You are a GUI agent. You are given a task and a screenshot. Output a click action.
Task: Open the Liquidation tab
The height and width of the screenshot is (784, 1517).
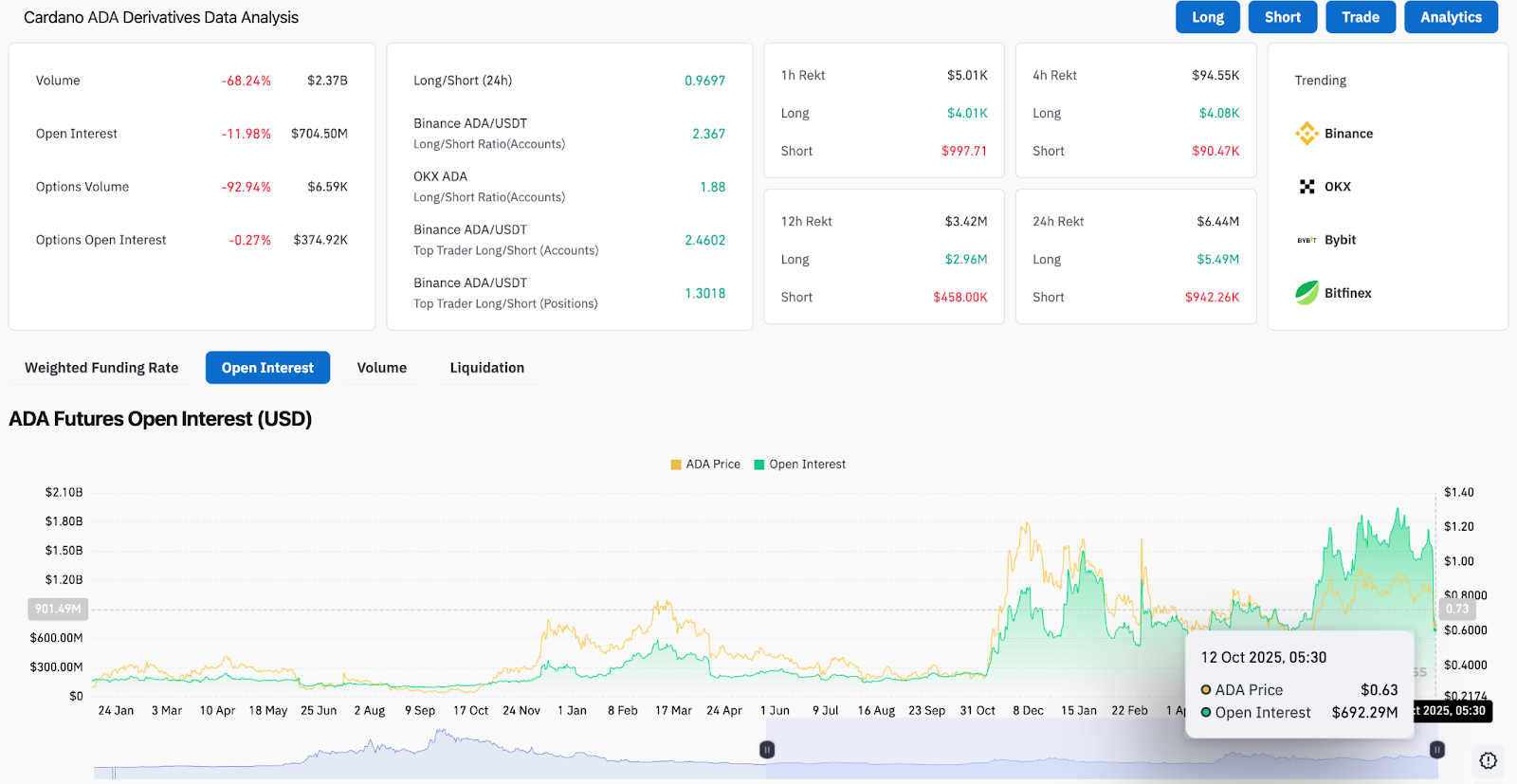pos(486,368)
